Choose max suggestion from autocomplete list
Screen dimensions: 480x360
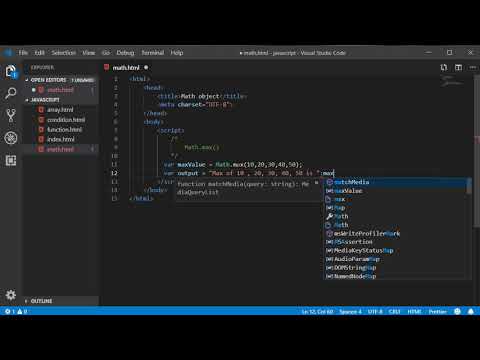(396, 199)
